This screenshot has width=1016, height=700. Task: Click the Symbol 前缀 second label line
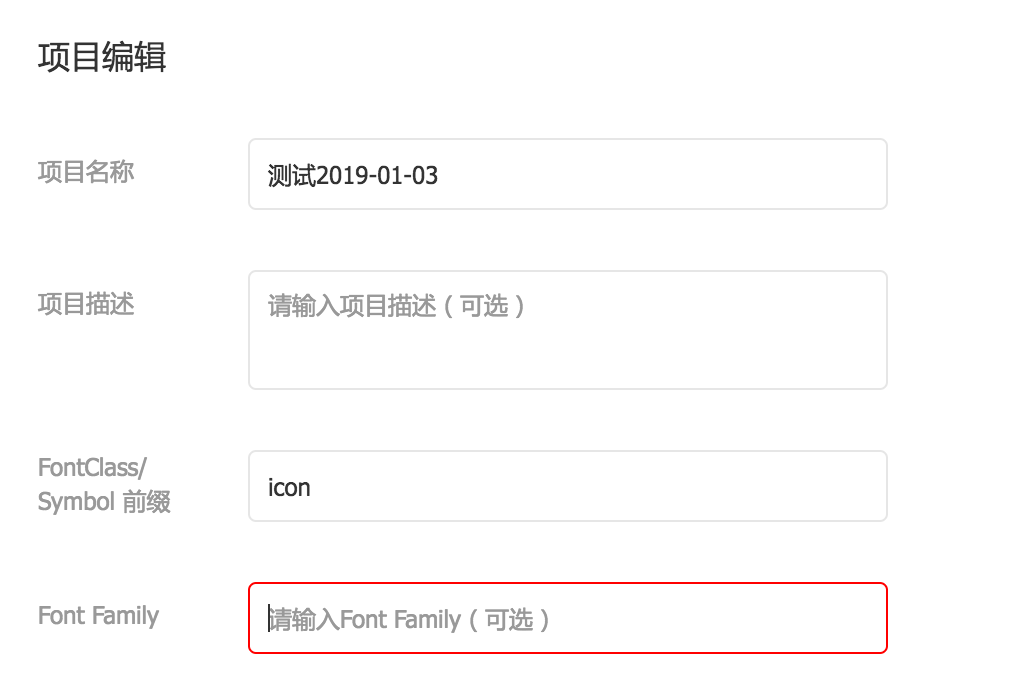click(103, 502)
